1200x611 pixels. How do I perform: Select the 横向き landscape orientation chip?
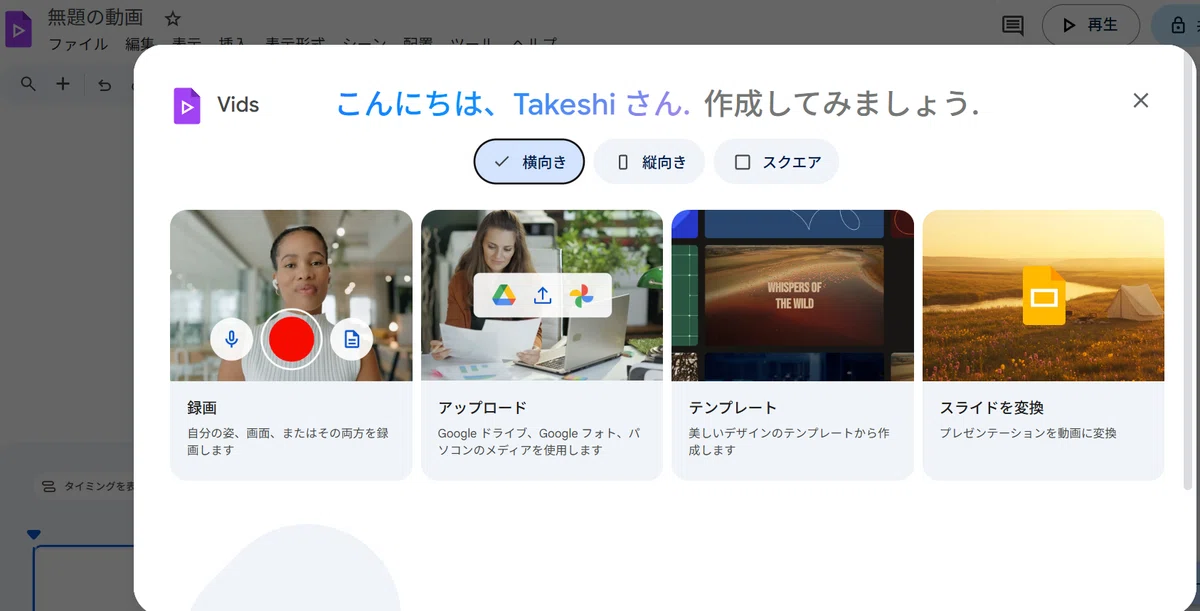(x=529, y=162)
